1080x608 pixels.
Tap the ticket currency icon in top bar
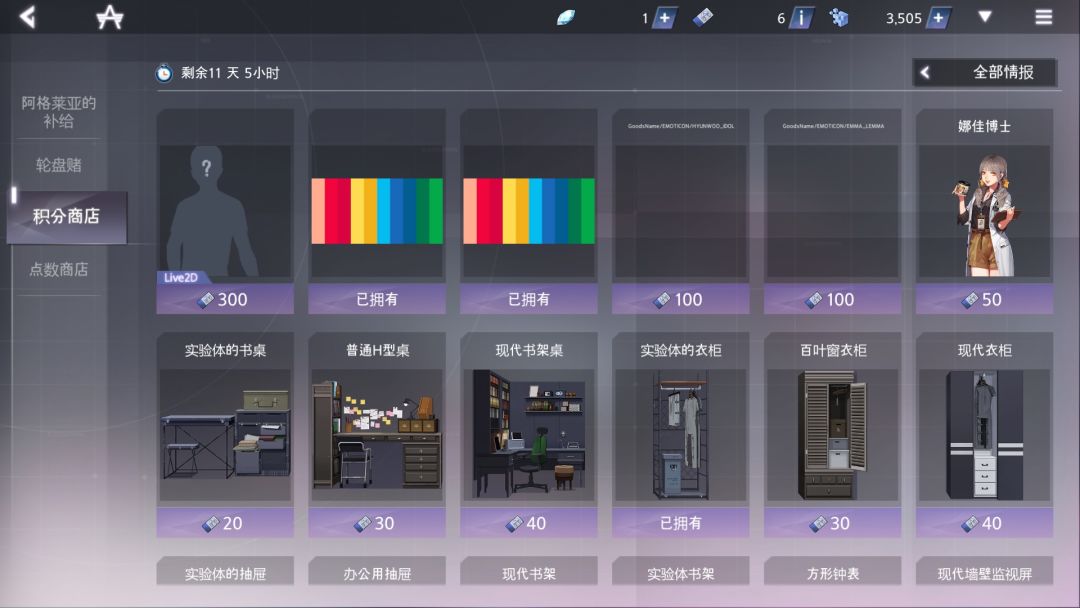point(703,17)
